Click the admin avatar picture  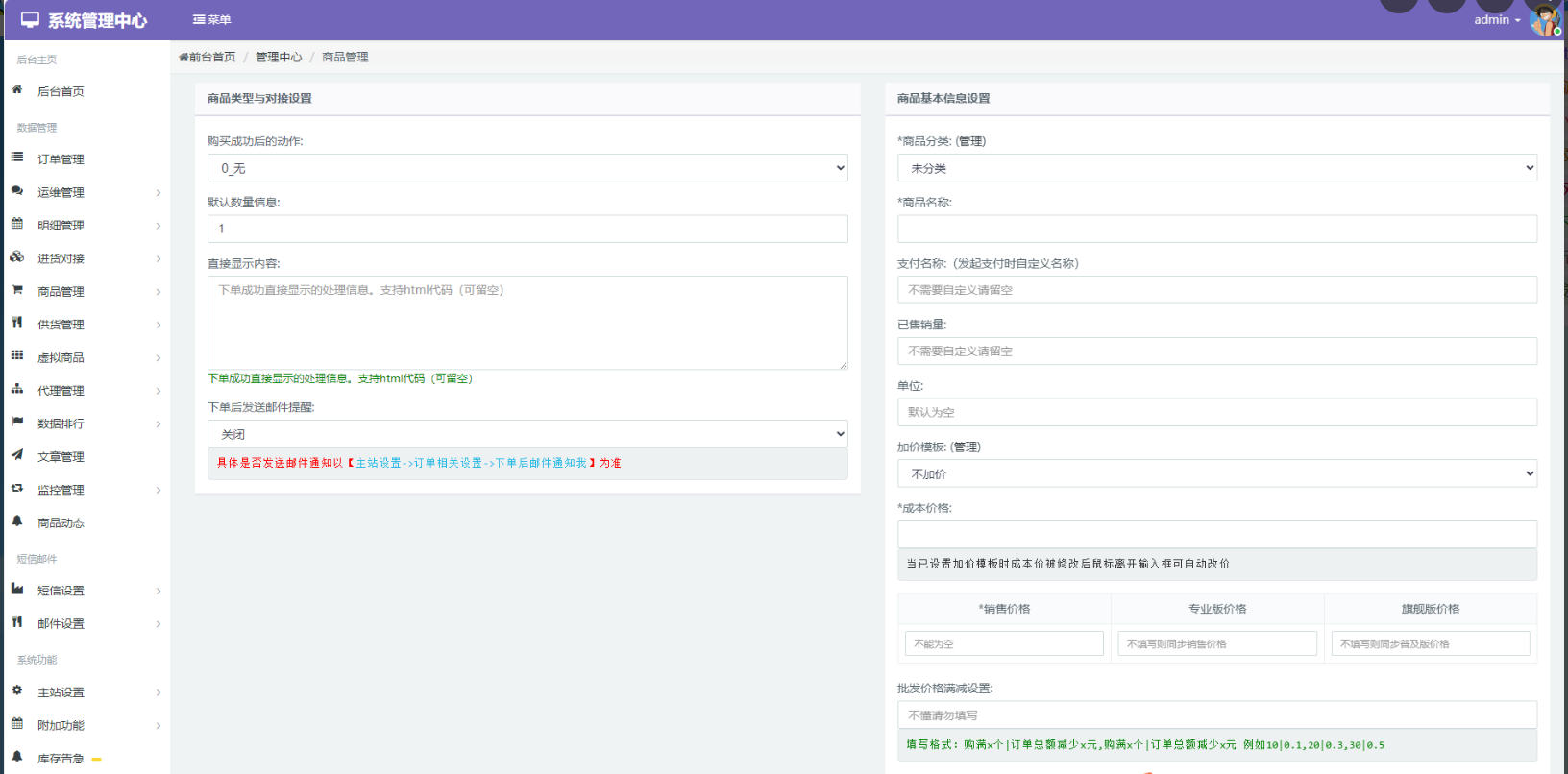click(1544, 20)
